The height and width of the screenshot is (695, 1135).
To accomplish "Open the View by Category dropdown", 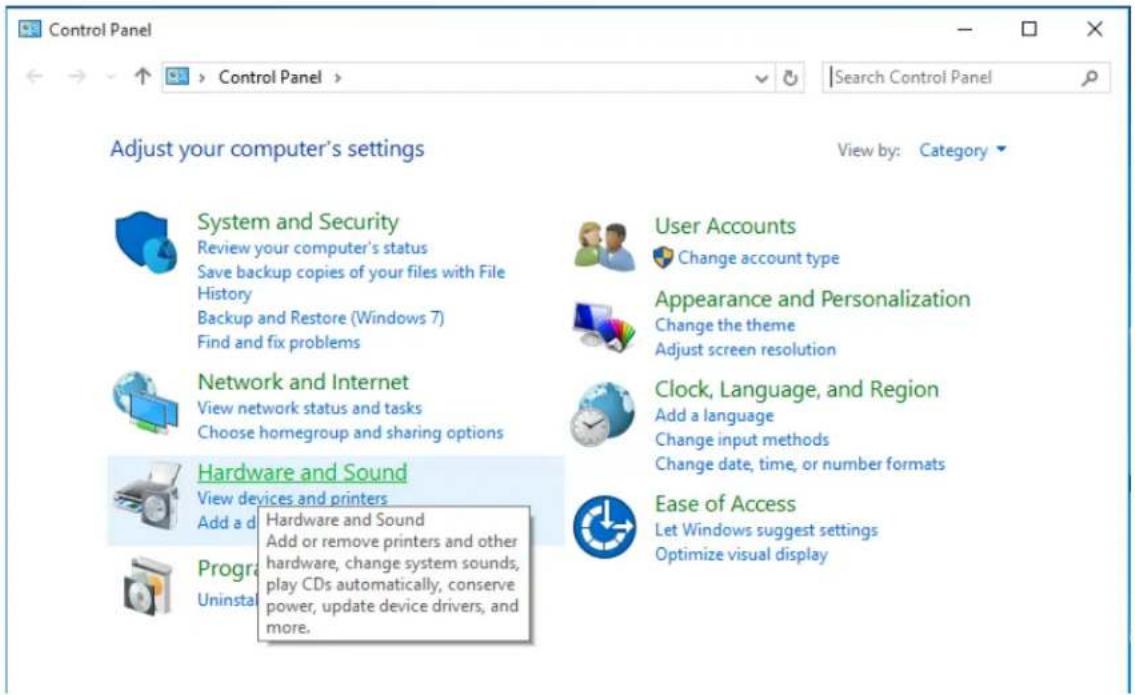I will (x=962, y=151).
